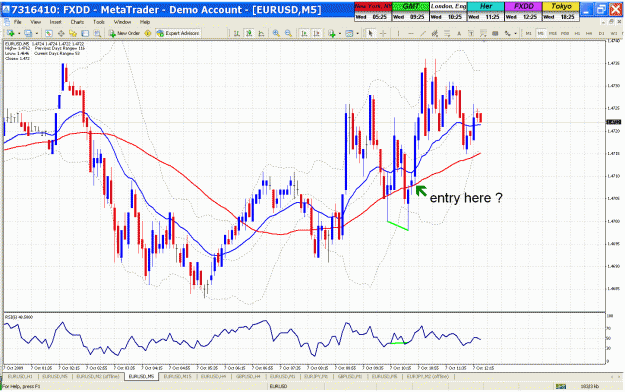This screenshot has width=625, height=392.
Task: Expand the Indicators dropdown arrow
Action: click(x=340, y=33)
